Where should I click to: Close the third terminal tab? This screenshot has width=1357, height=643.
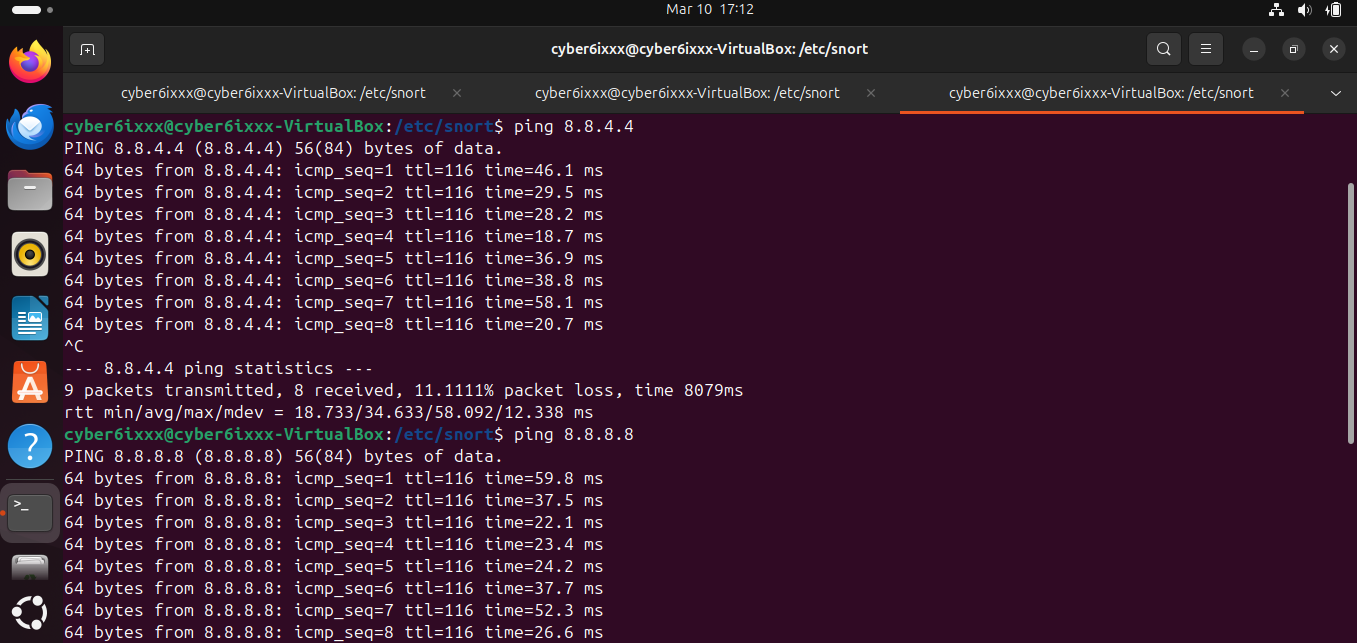1285,93
